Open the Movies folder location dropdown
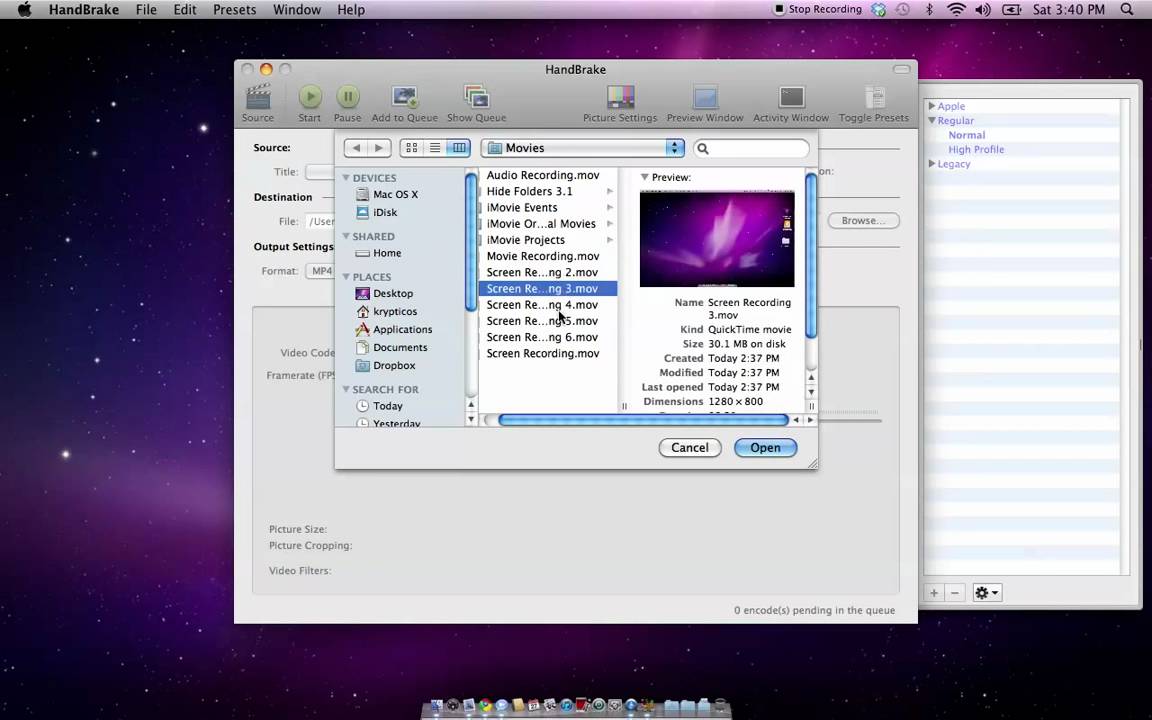This screenshot has height=720, width=1152. 583,148
